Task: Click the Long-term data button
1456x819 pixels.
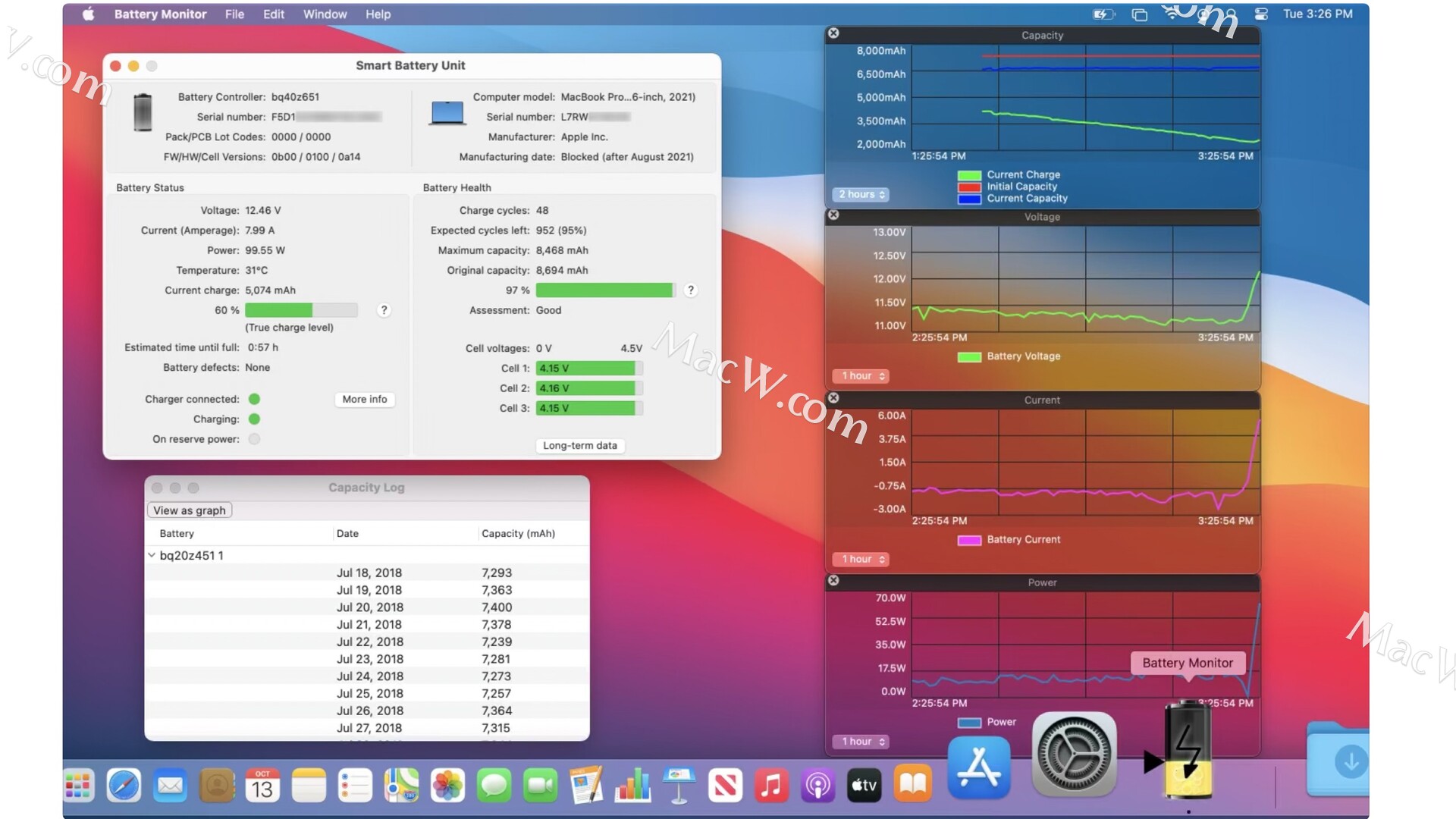Action: pyautogui.click(x=580, y=445)
